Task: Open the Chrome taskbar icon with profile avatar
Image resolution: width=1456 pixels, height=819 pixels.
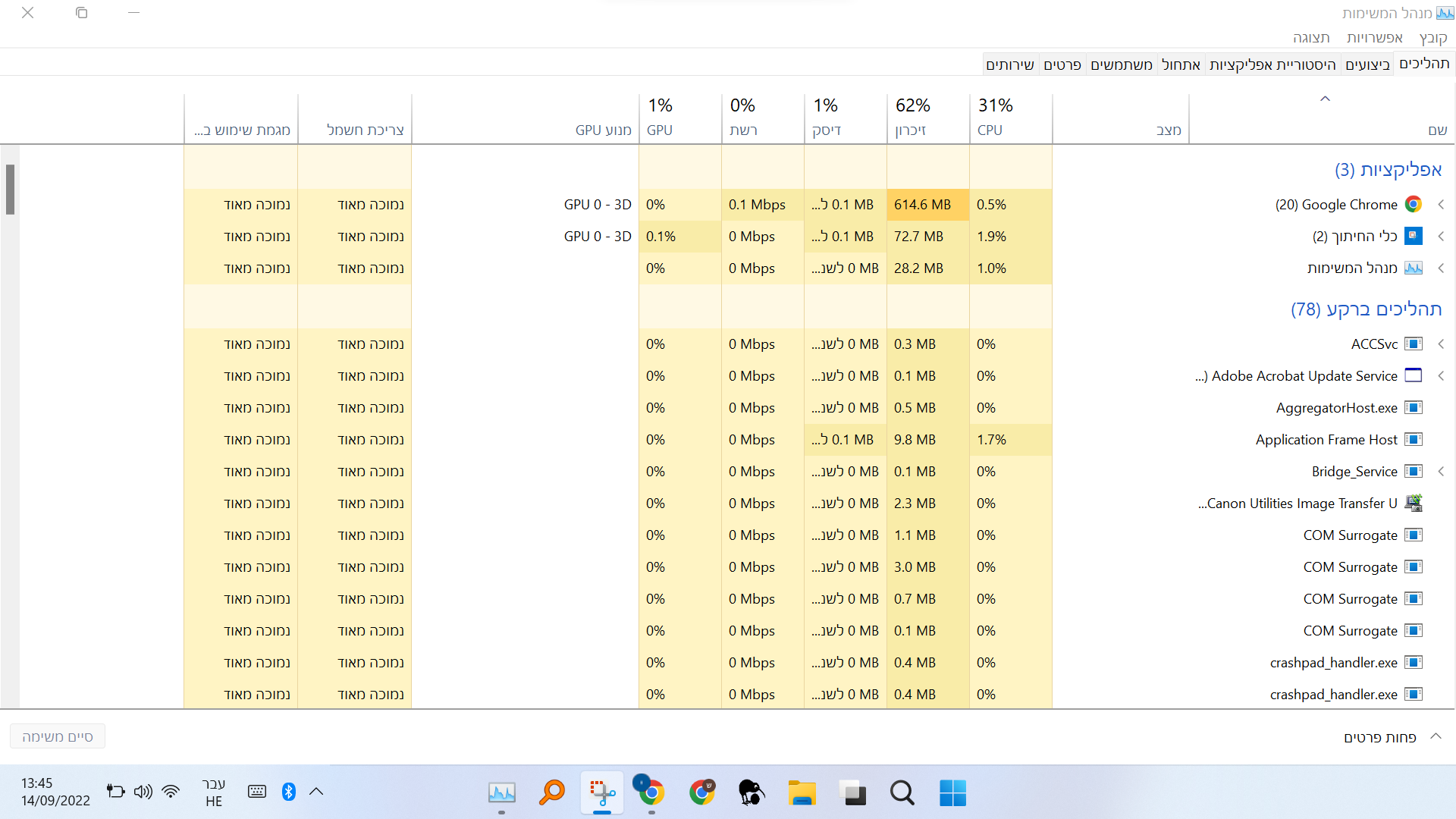Action: [x=701, y=793]
